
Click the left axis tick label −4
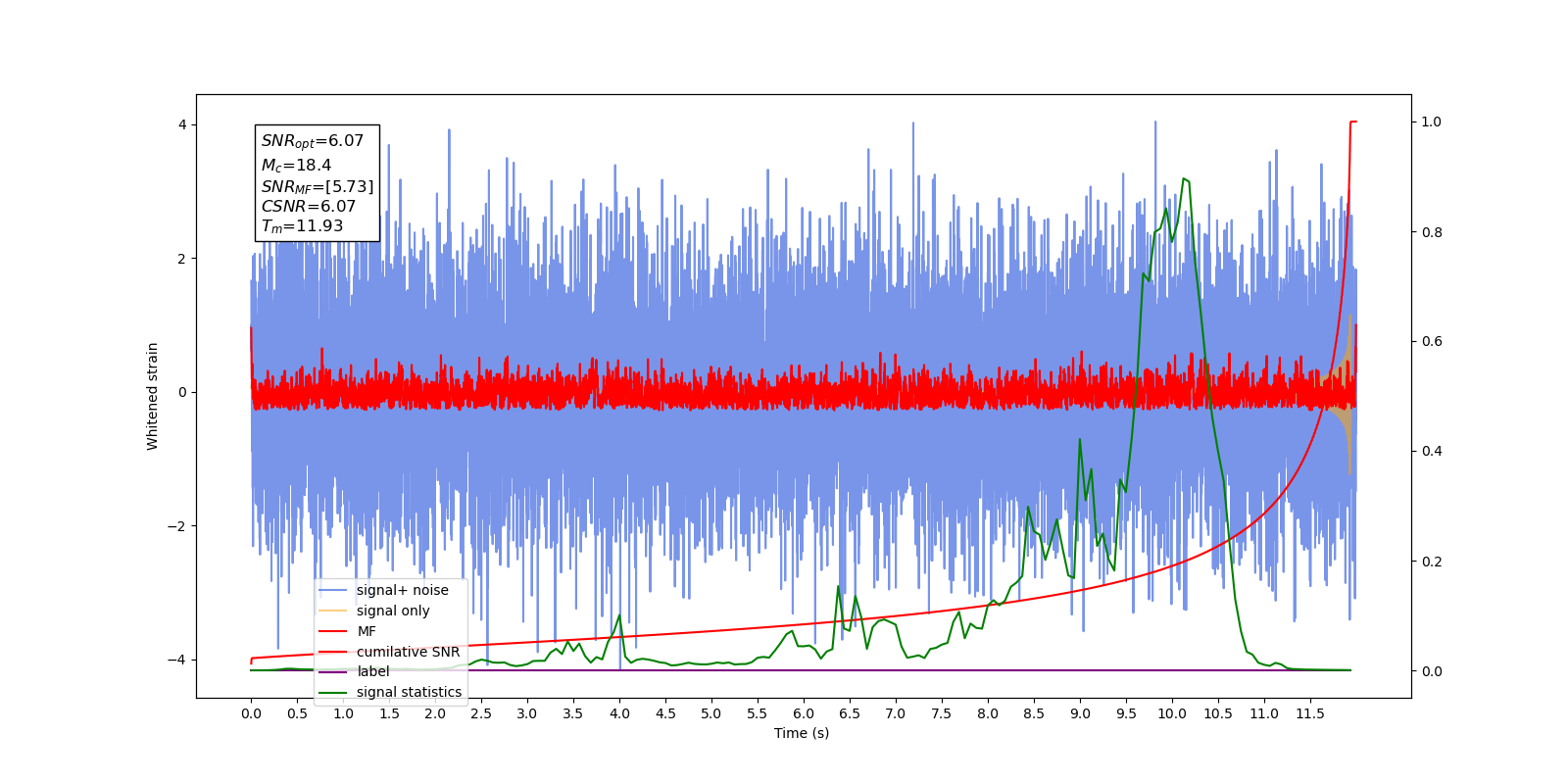coord(177,660)
